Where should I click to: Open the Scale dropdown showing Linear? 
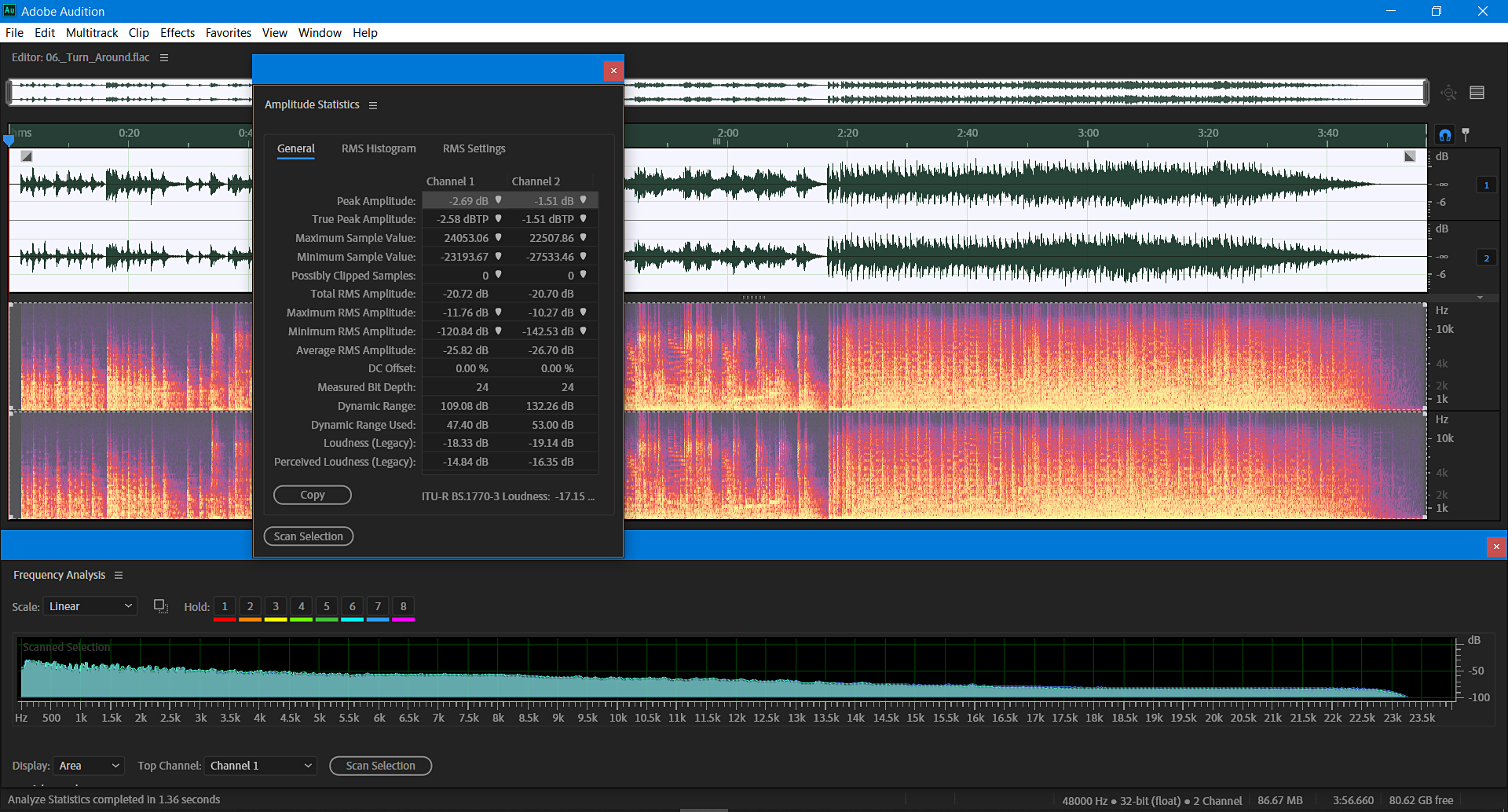[90, 605]
